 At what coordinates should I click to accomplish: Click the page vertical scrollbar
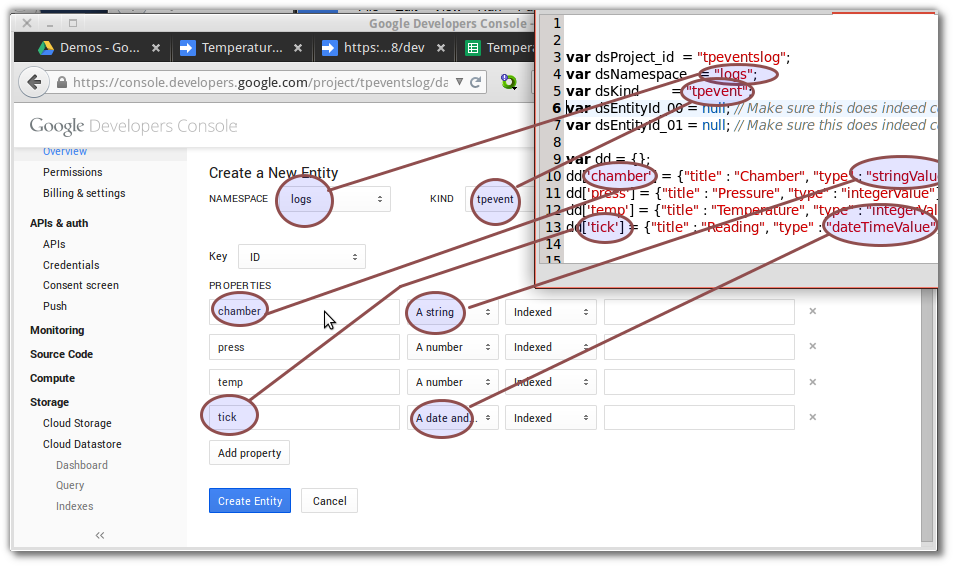[927, 414]
